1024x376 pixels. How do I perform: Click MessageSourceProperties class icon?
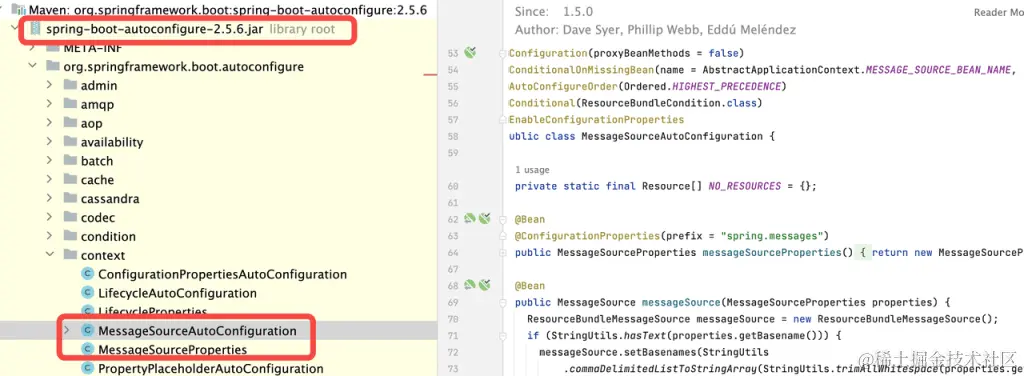coord(88,350)
